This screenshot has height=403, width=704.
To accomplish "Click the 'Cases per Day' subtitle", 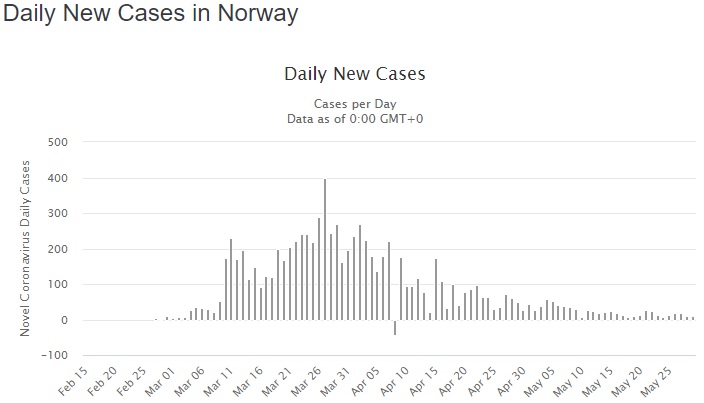I will pyautogui.click(x=355, y=104).
